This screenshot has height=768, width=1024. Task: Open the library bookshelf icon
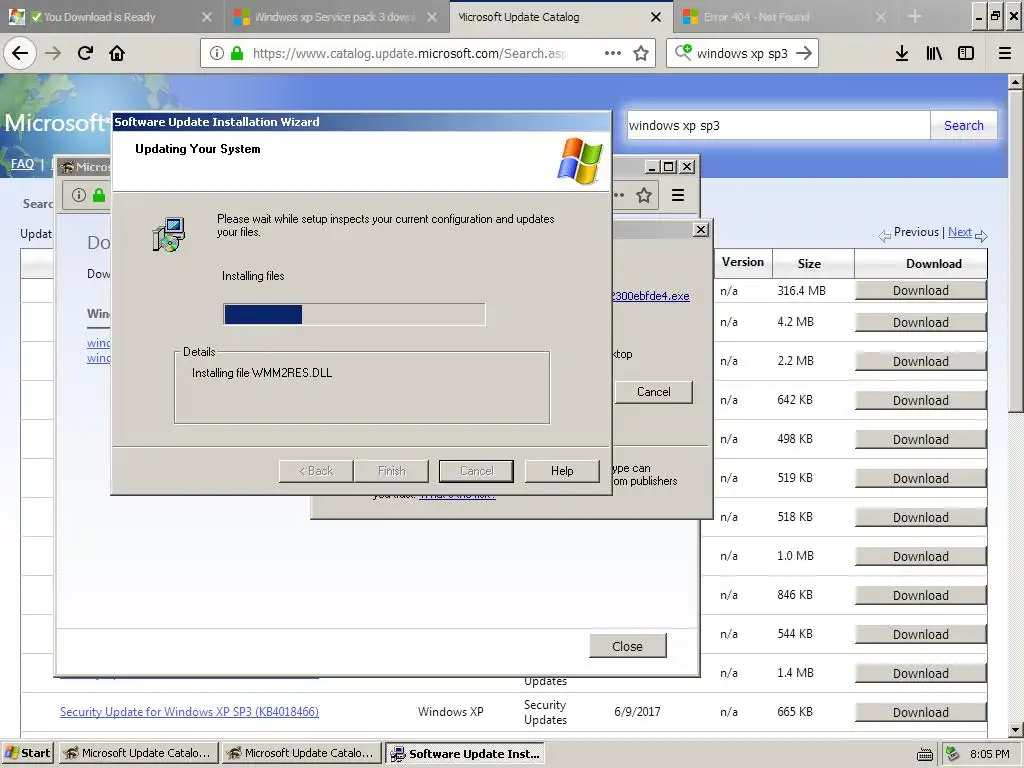(x=934, y=54)
